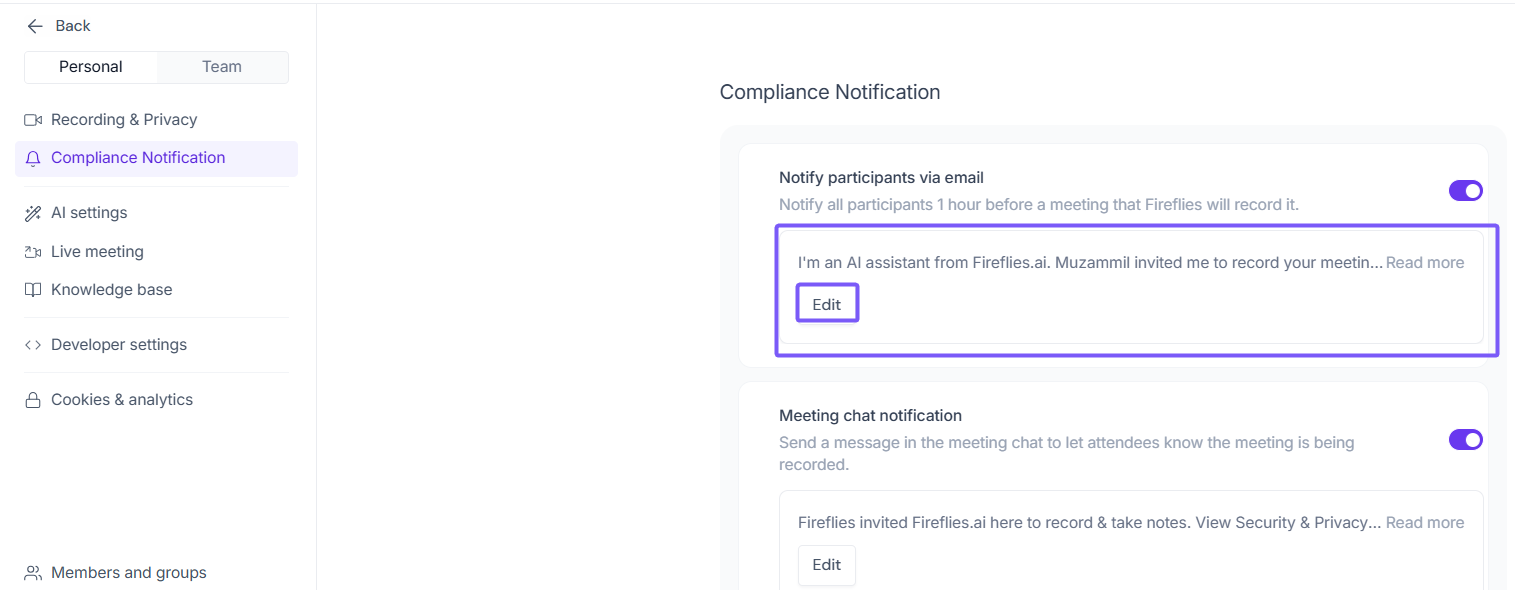The height and width of the screenshot is (590, 1515).
Task: Click the Live meeting camera icon
Action: [x=33, y=252]
